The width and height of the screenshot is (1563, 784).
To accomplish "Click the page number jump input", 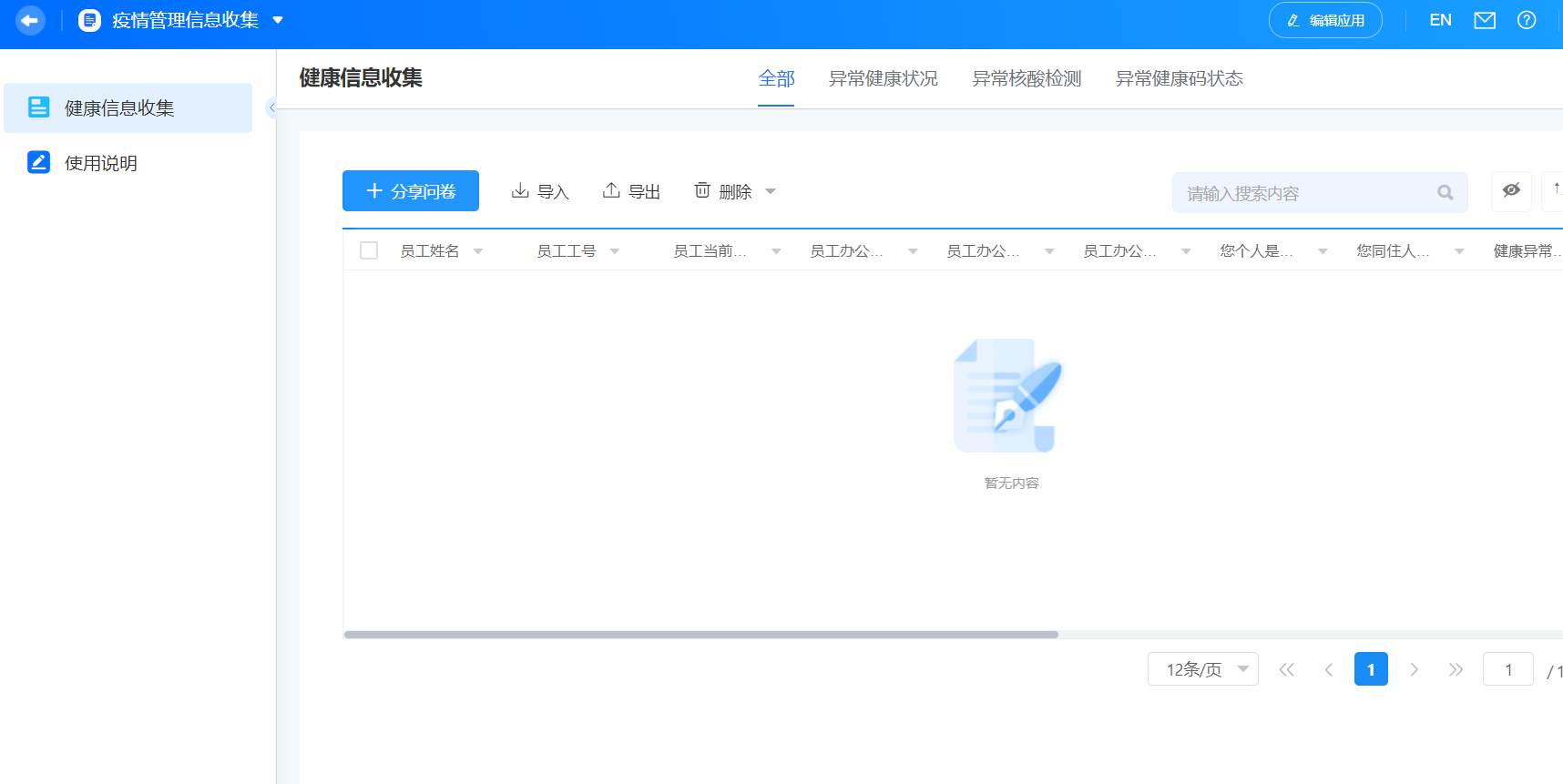I will [1508, 669].
